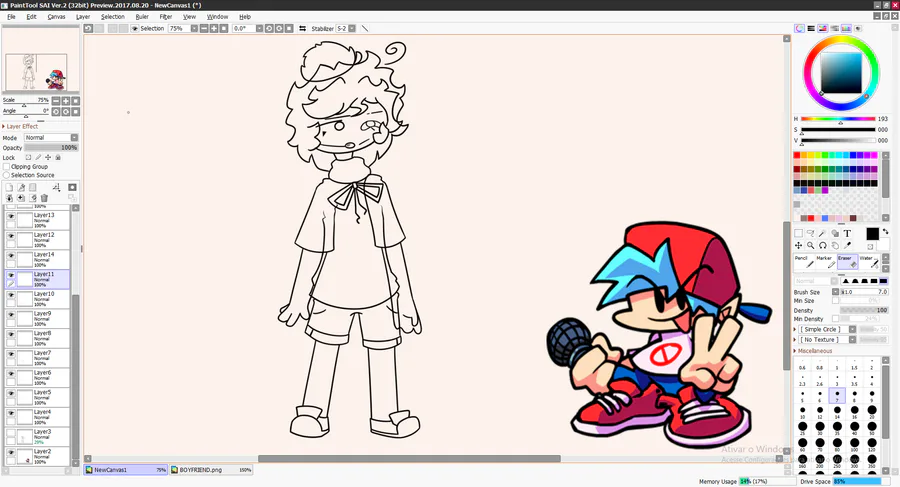
Task: Select the Eraser brush tool
Action: [x=847, y=261]
